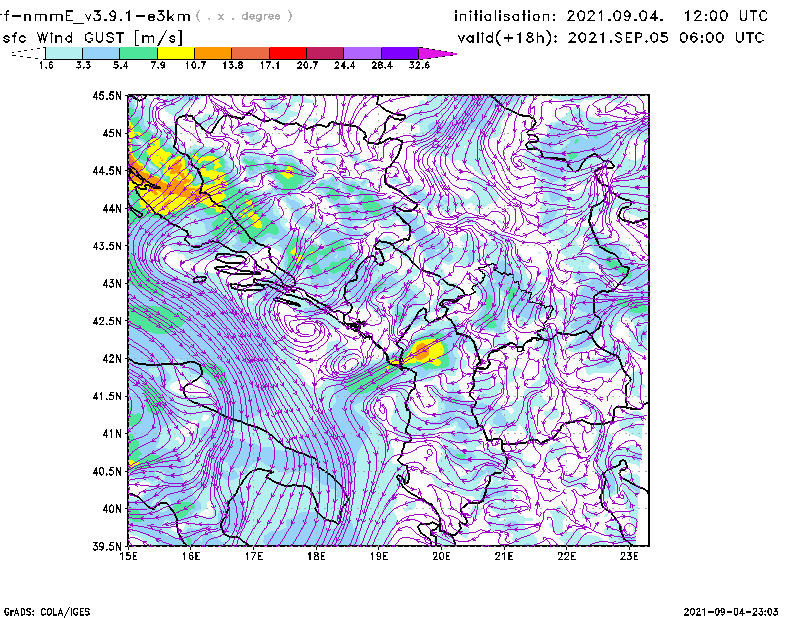Click the 'initialisation: 2021.09.04. 12:00 UTC' line
Image resolution: width=800 pixels, height=618 pixels.
coord(611,16)
